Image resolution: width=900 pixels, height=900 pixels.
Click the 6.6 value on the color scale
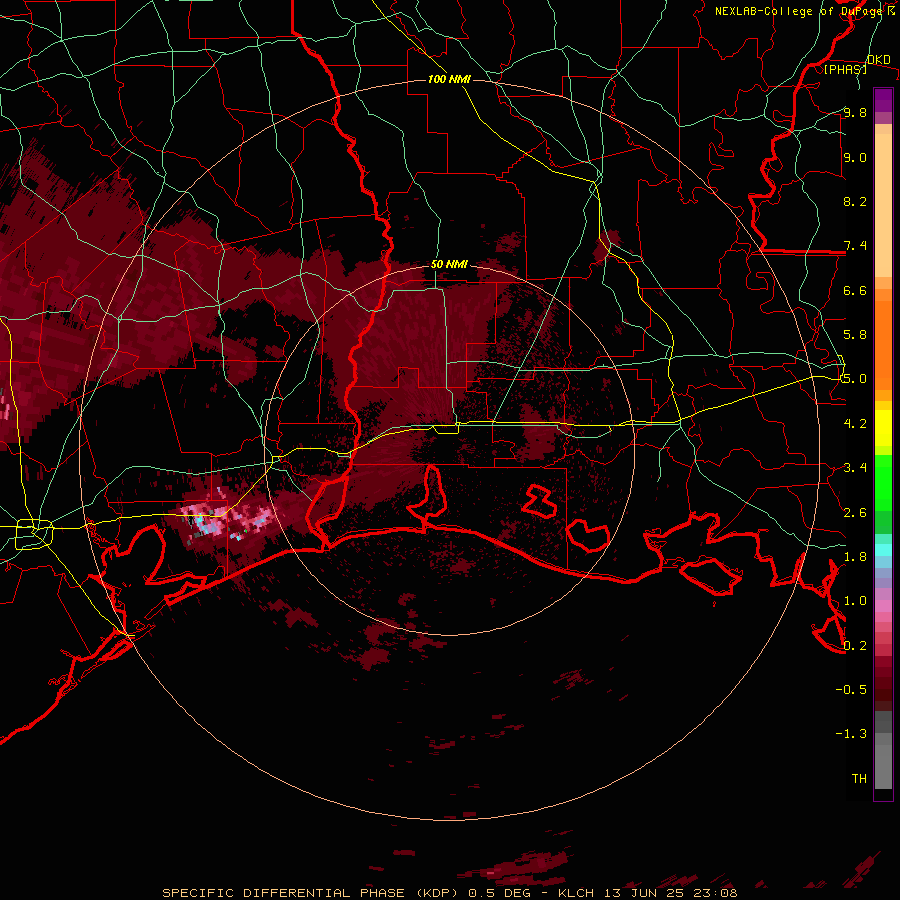pos(855,290)
